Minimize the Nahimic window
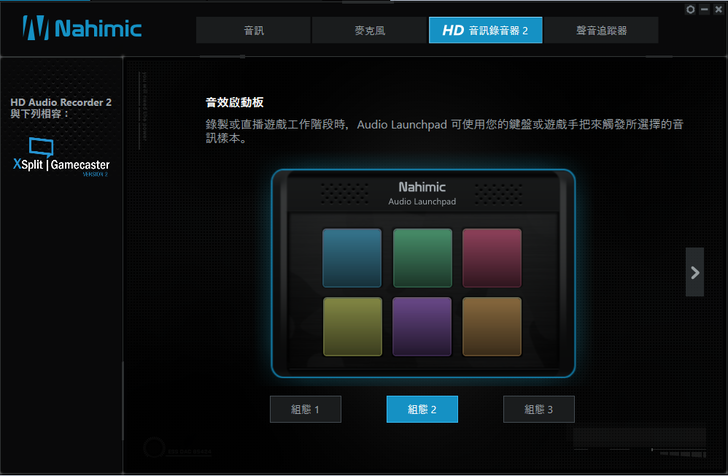Screen dimensions: 728x476 (x=704, y=9)
